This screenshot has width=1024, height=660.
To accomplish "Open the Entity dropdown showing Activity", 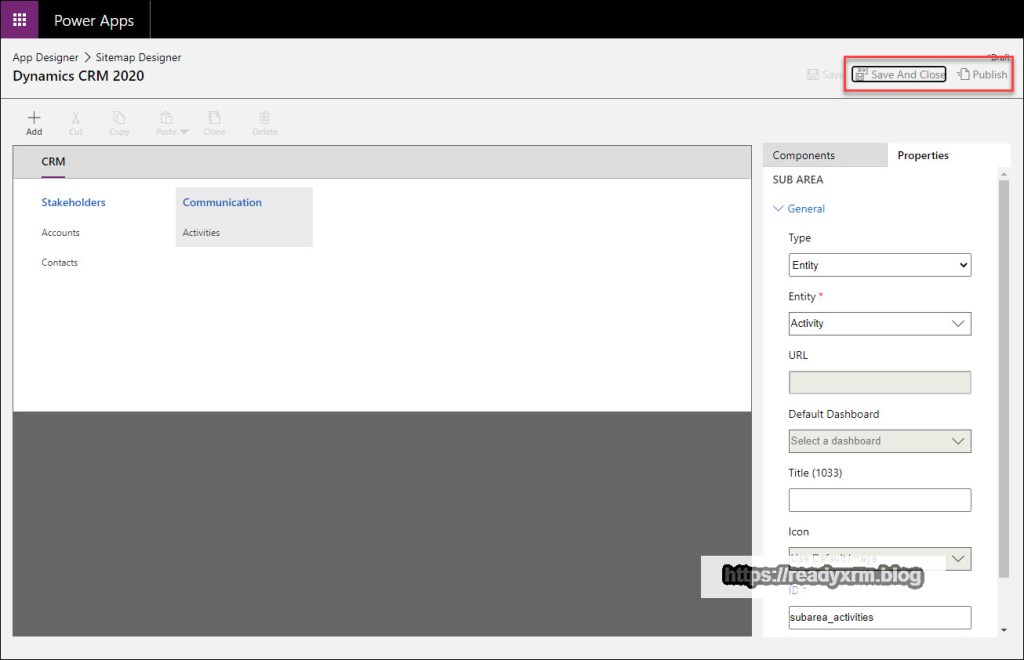I will click(879, 323).
